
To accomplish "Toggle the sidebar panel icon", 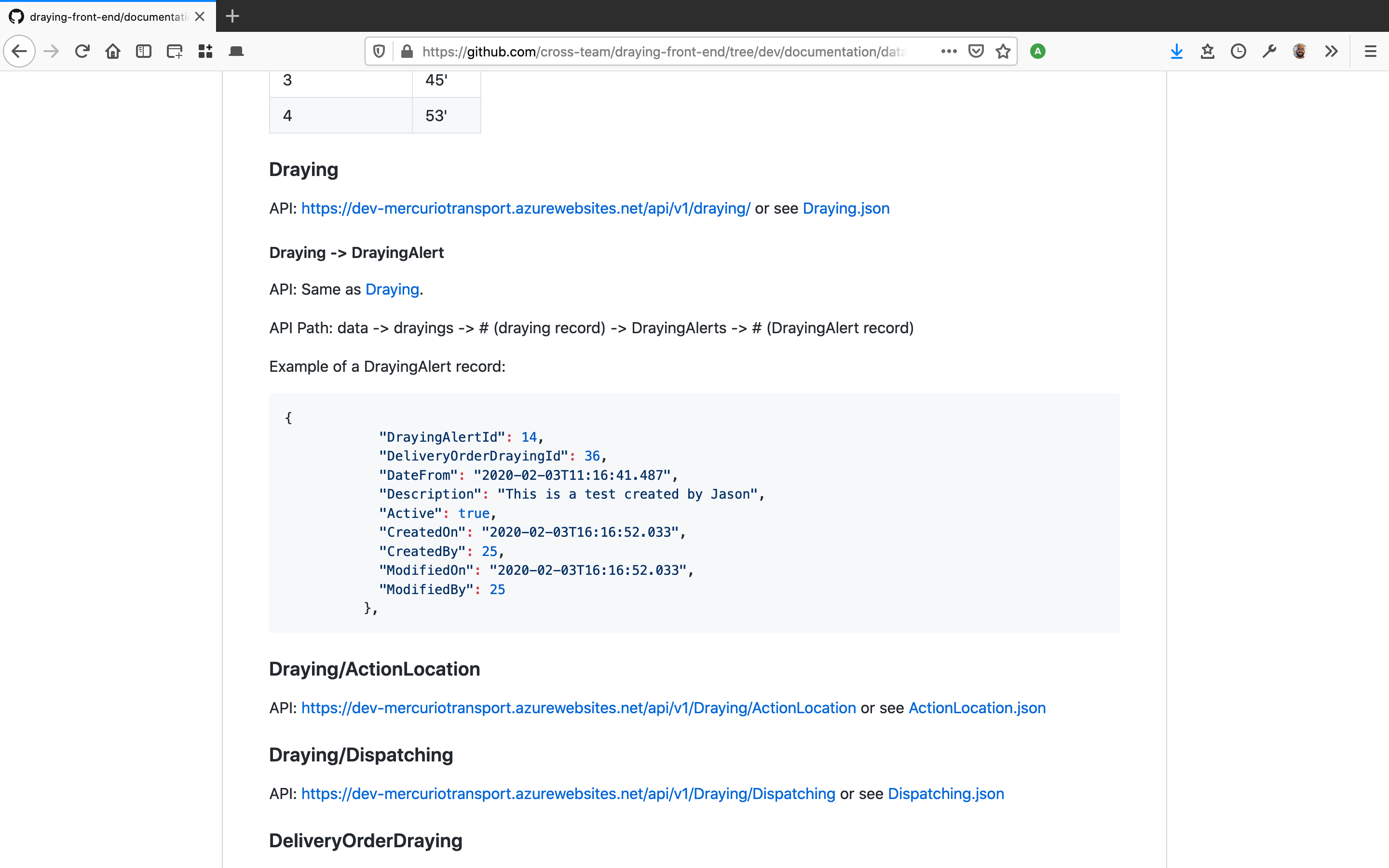I will click(144, 52).
